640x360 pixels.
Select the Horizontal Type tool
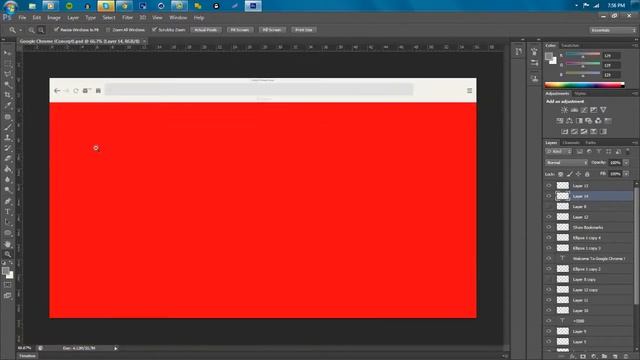(x=8, y=212)
